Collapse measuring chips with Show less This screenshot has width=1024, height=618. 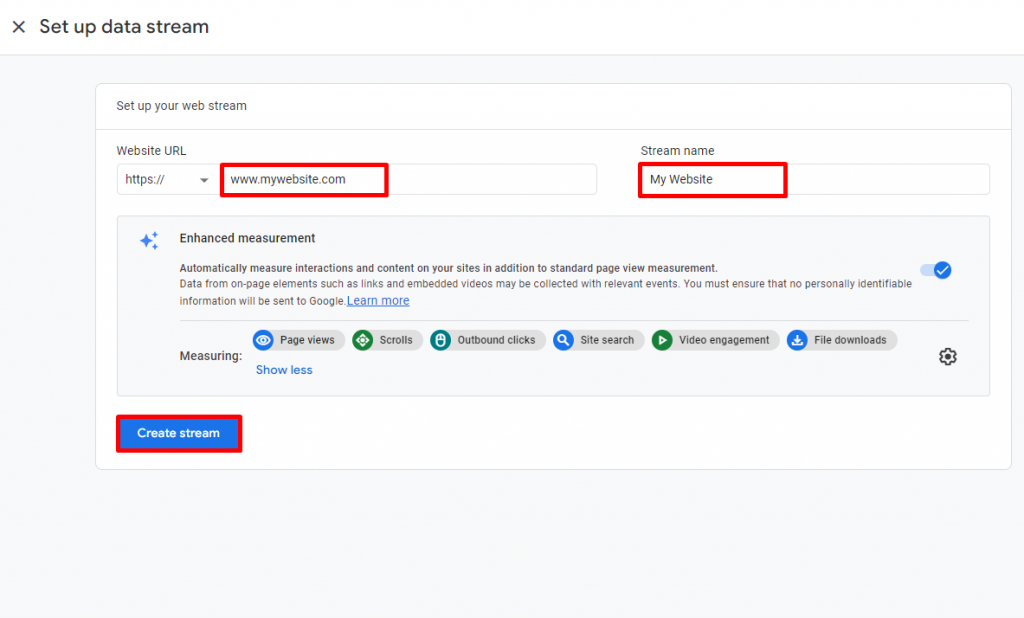click(284, 369)
